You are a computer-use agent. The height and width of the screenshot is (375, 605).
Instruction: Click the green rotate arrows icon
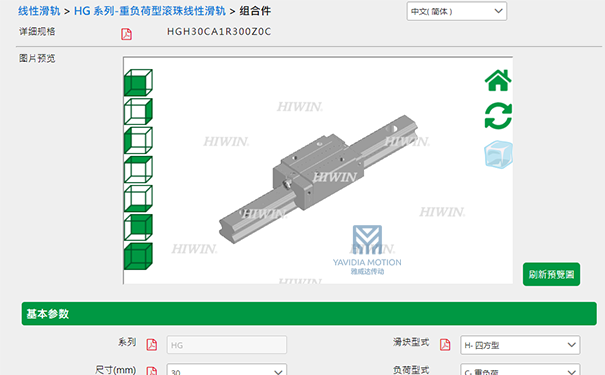click(498, 116)
